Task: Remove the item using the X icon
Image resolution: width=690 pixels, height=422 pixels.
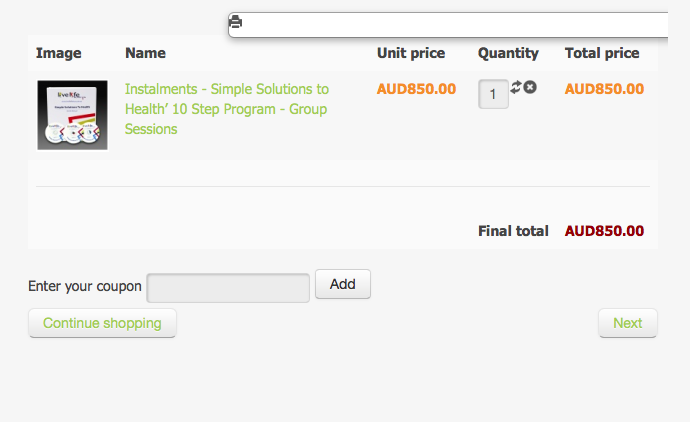Action: click(530, 87)
